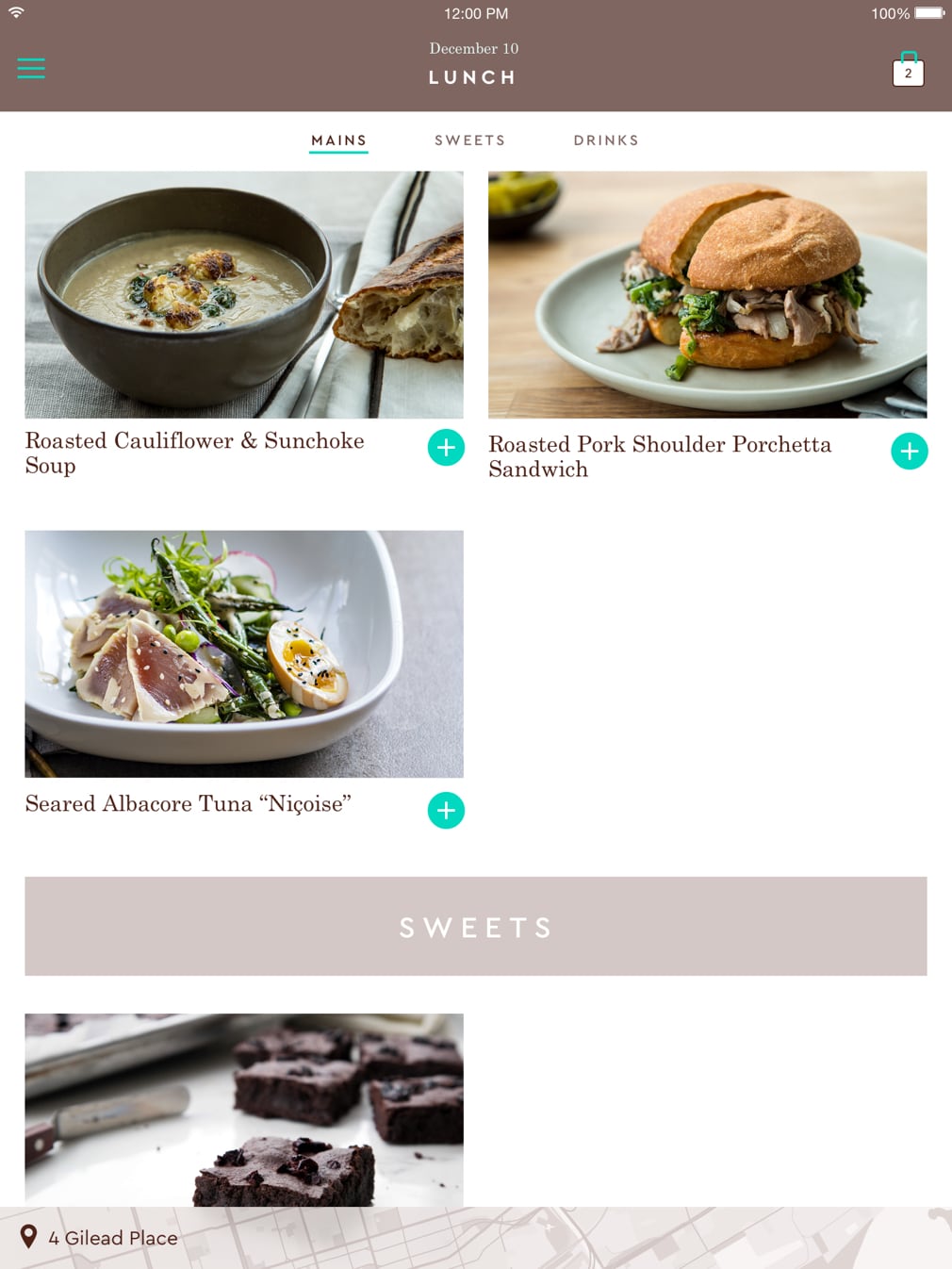Viewport: 952px width, 1269px height.
Task: Tap the location pin icon
Action: point(29,1236)
